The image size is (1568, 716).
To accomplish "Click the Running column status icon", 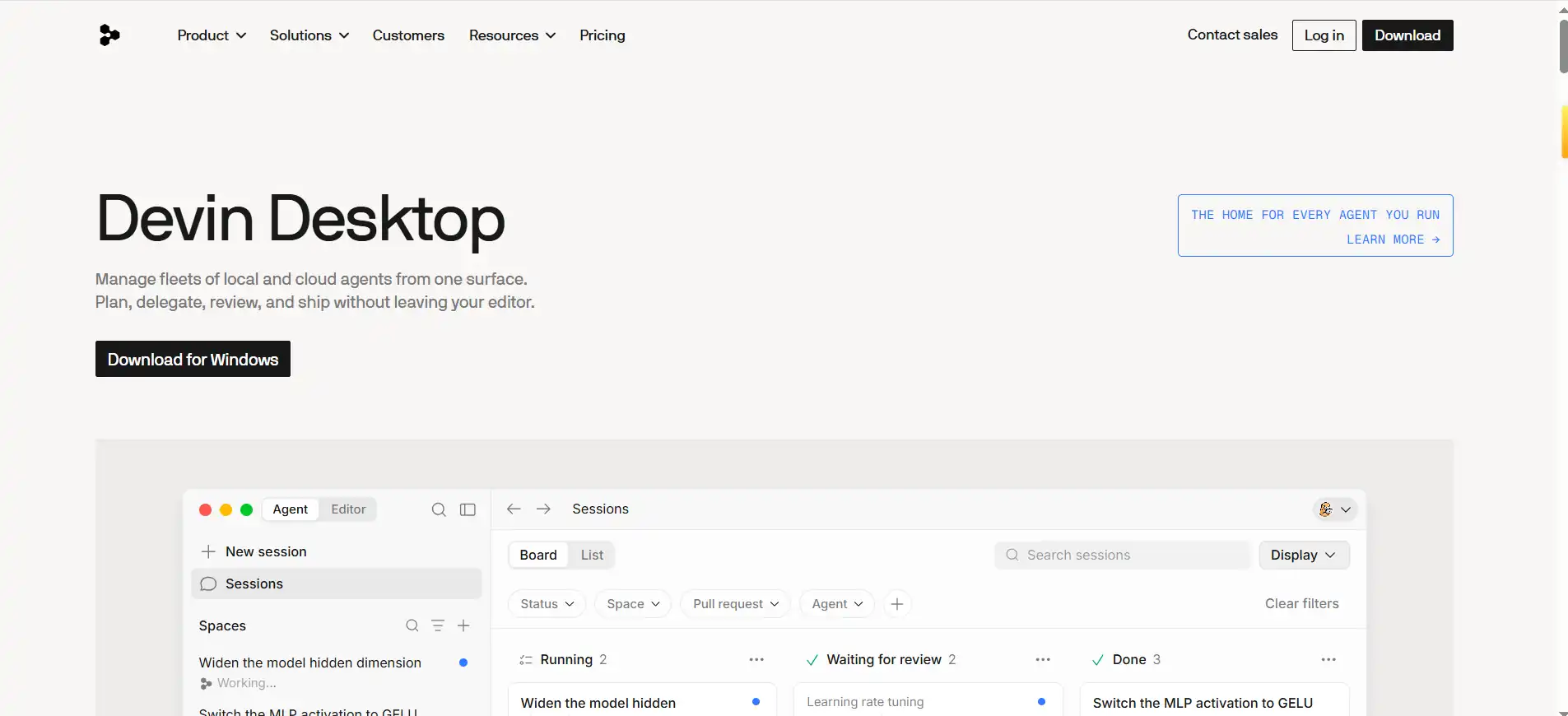I will coord(526,660).
